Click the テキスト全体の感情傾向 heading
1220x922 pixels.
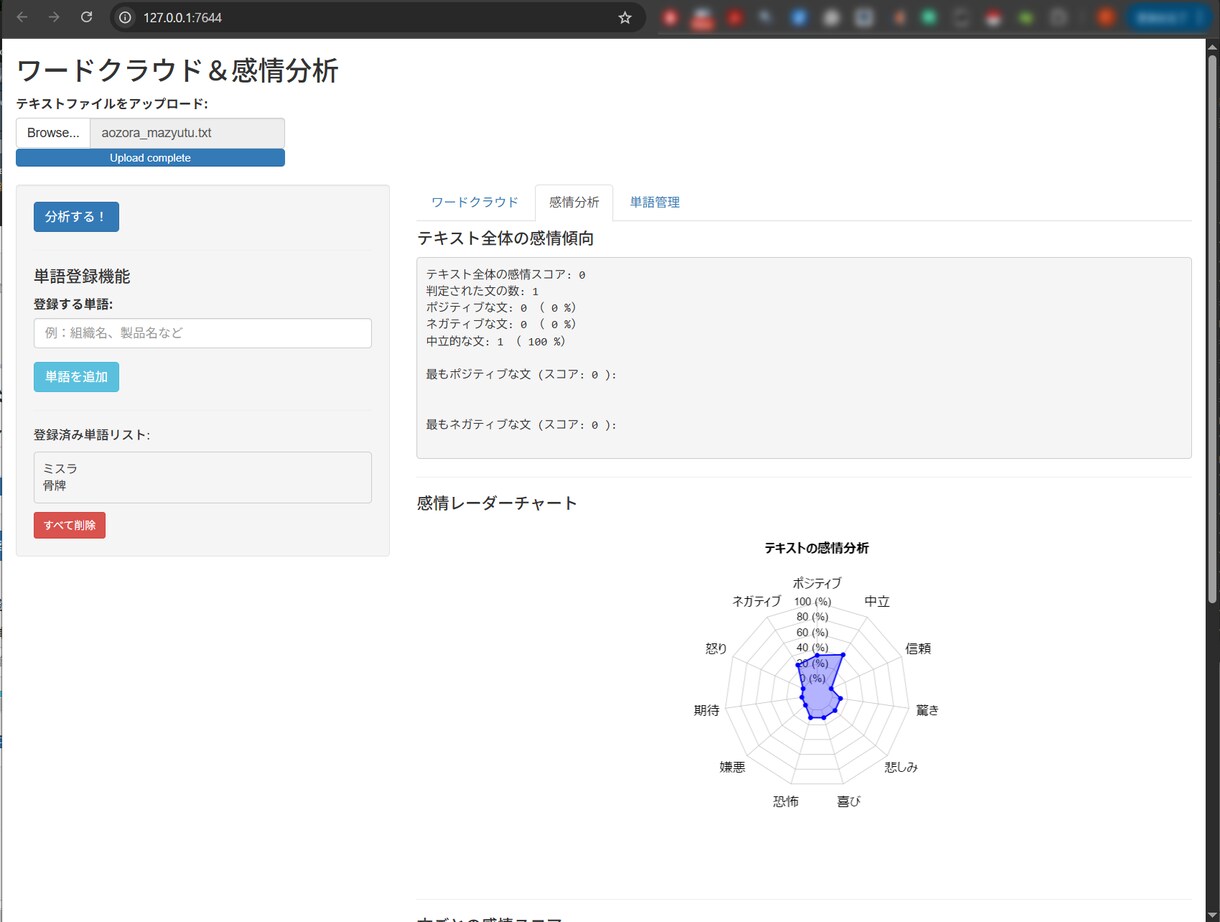[505, 238]
